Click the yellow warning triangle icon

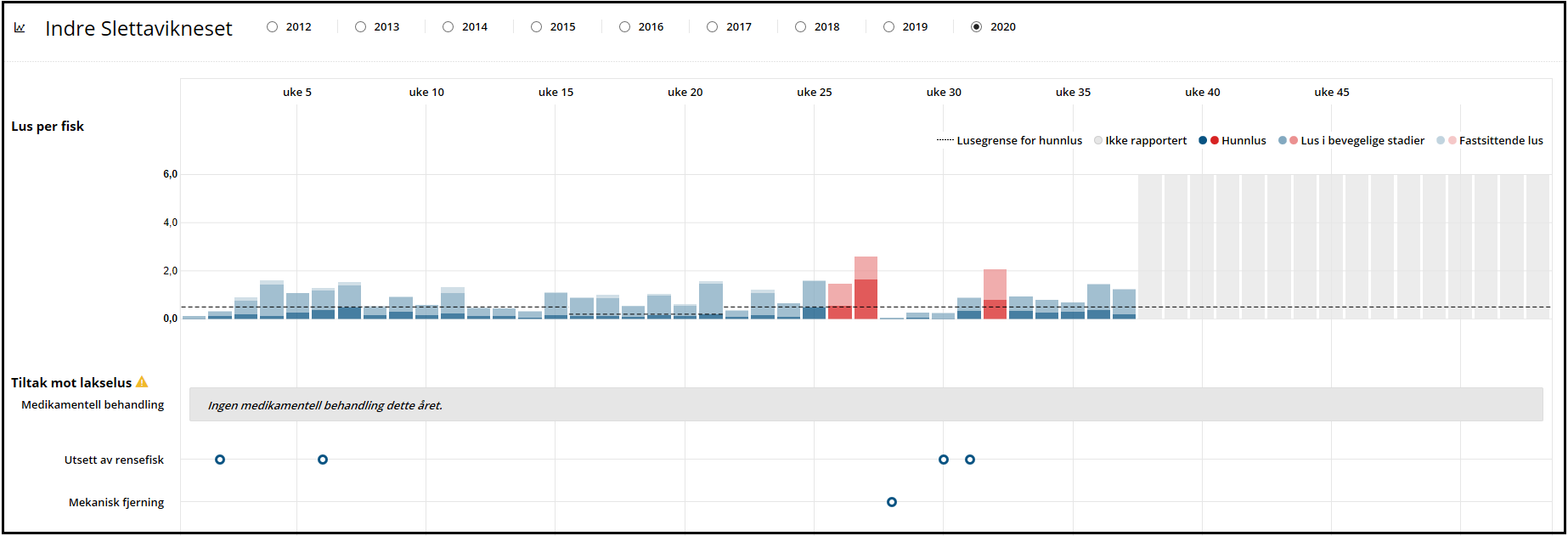click(x=142, y=382)
